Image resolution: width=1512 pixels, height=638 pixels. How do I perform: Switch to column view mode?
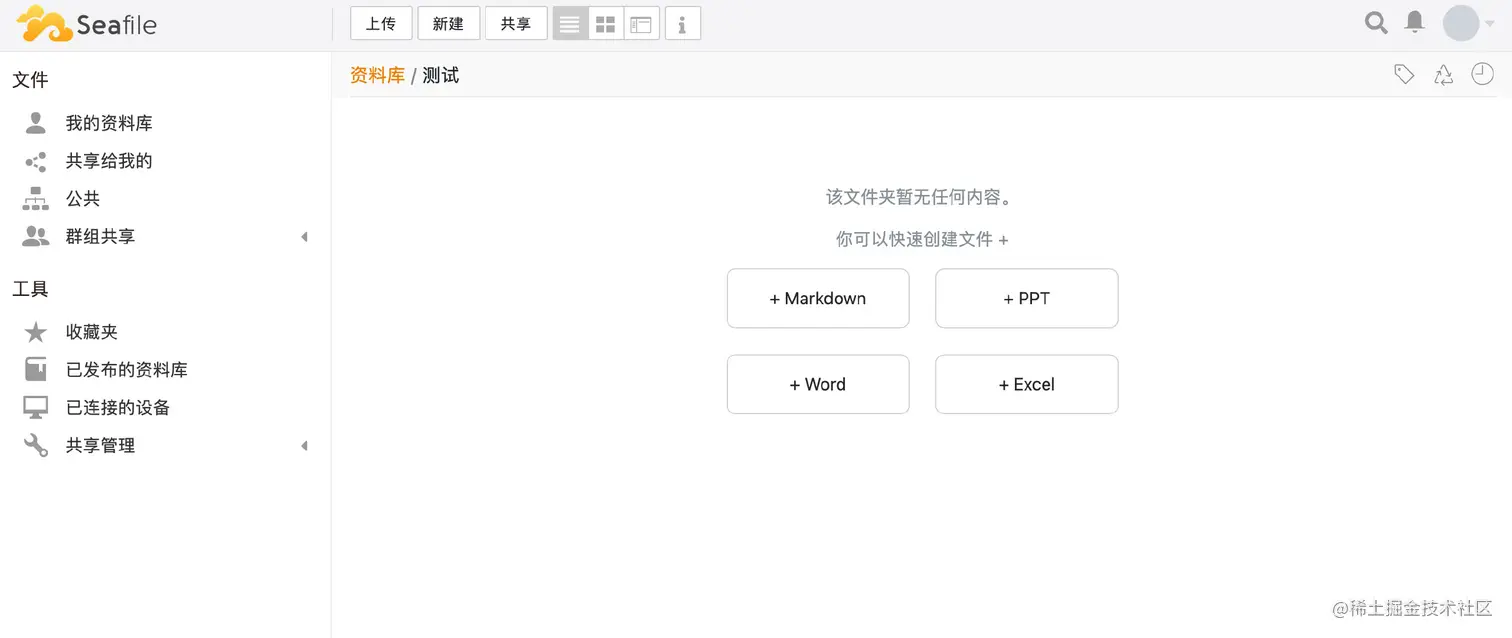641,24
